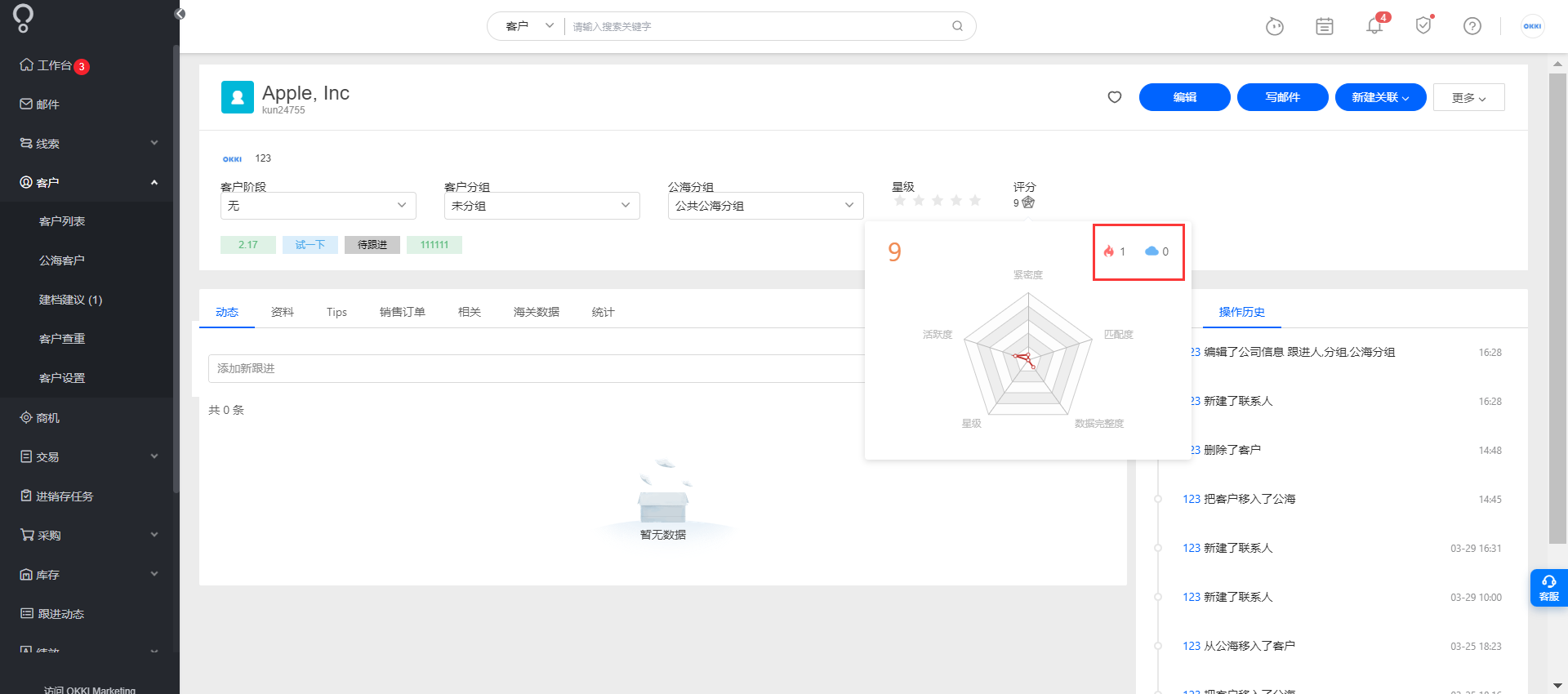
Task: Focus the top search keyword field
Action: tap(759, 26)
